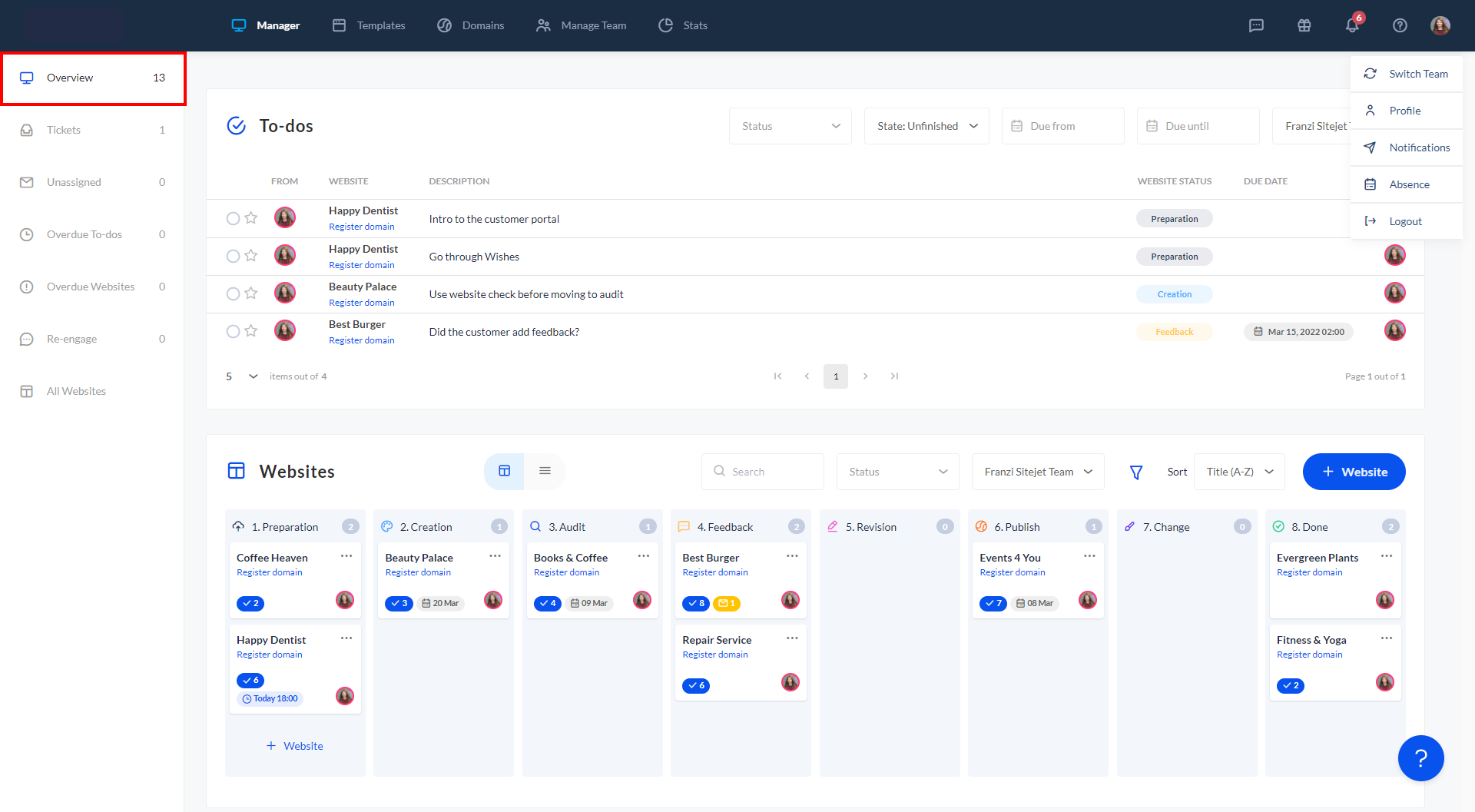
Task: Complete 'Did the customer add feedback?' to-do
Action: [233, 331]
